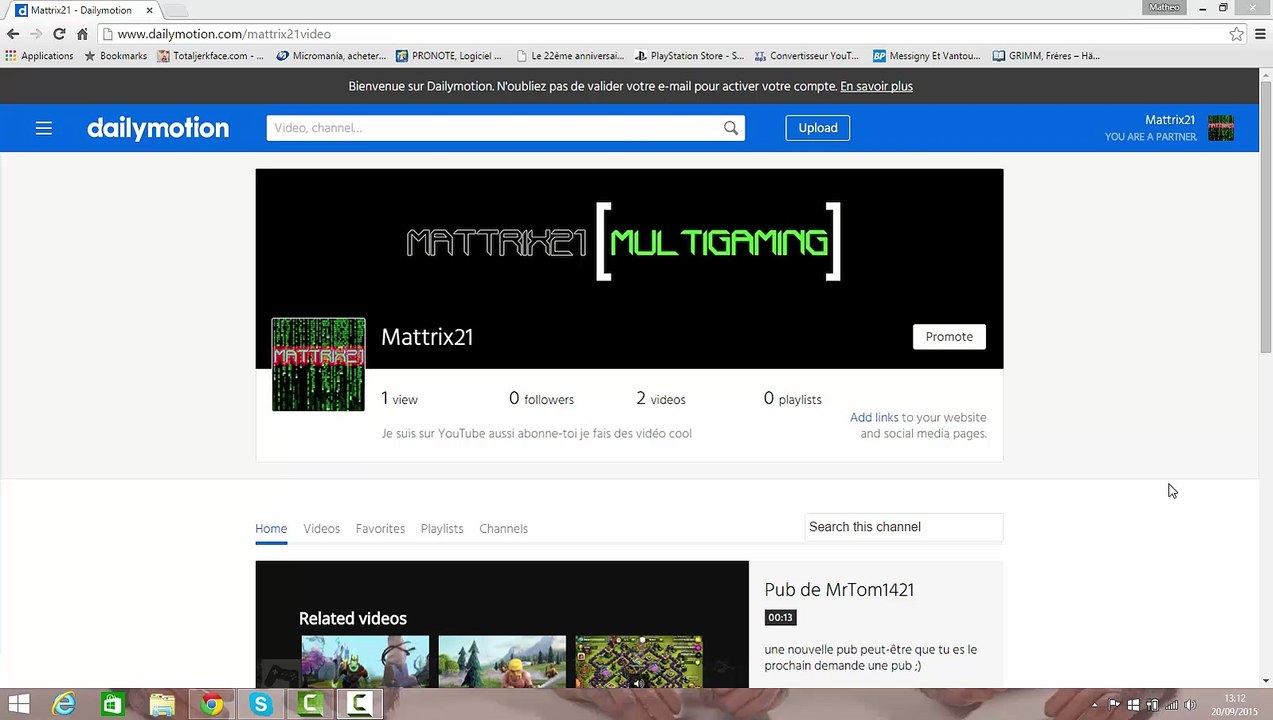The image size is (1273, 720).
Task: Go to the dailymotion logo homepage
Action: click(x=158, y=128)
